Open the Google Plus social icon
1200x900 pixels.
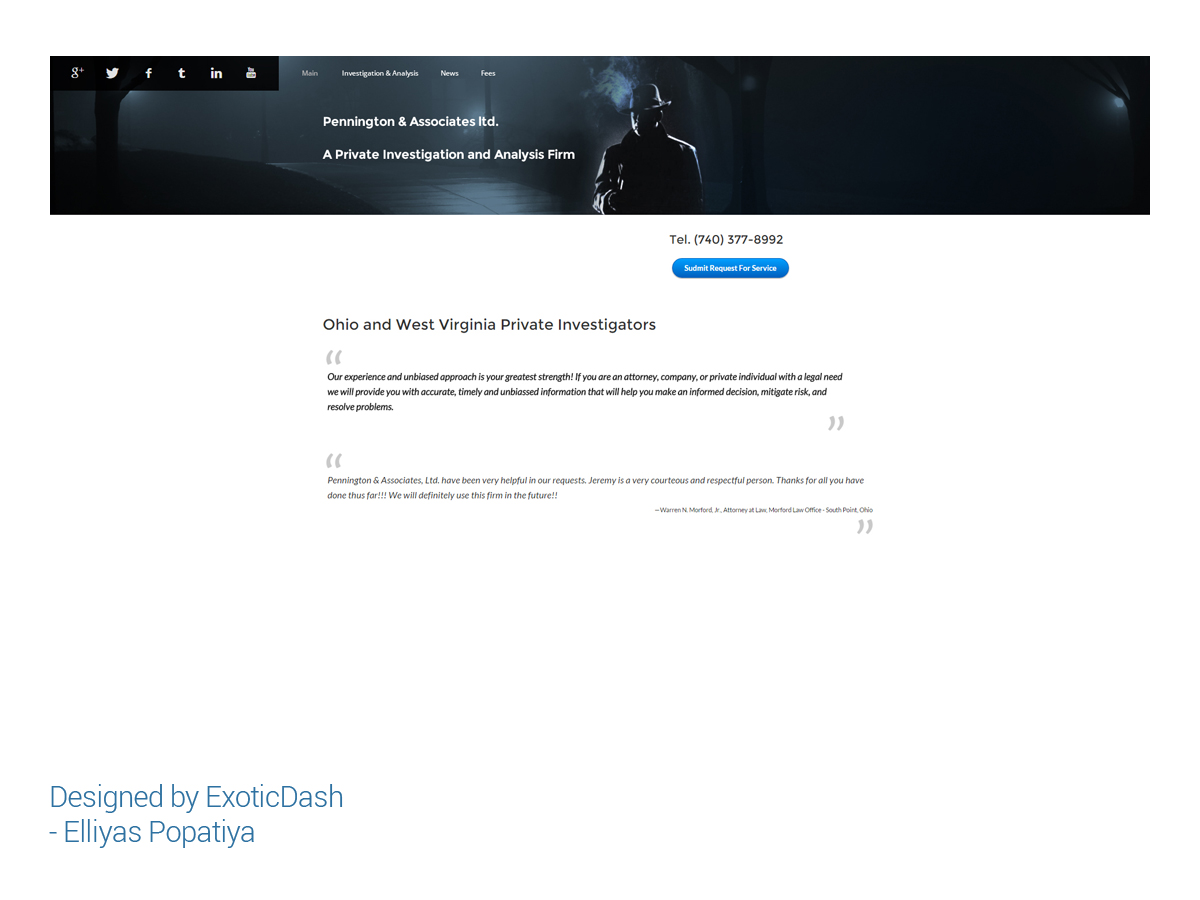click(77, 72)
